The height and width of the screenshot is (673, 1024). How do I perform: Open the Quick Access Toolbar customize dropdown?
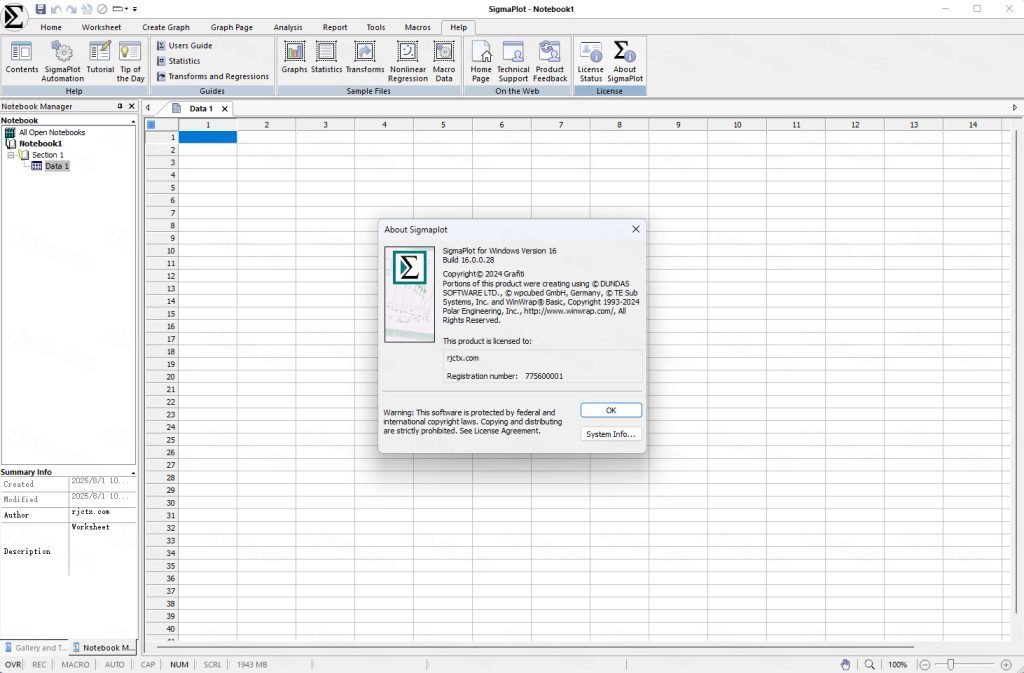(x=135, y=9)
